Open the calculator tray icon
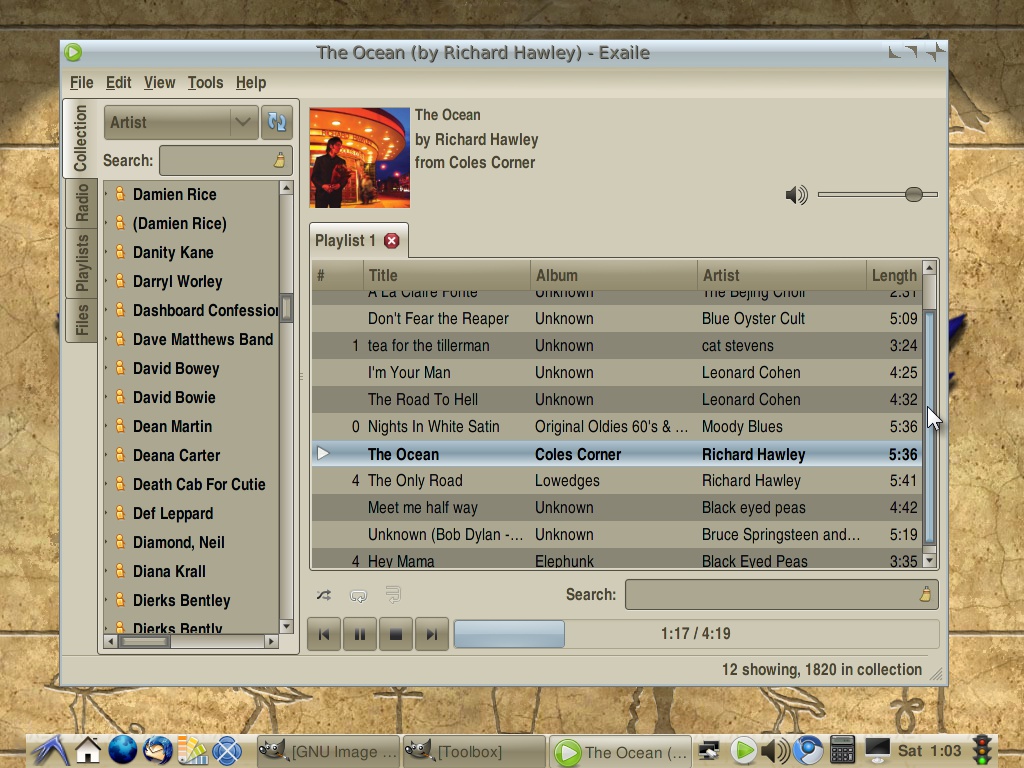Screen dimensions: 1024x768 coord(842,750)
